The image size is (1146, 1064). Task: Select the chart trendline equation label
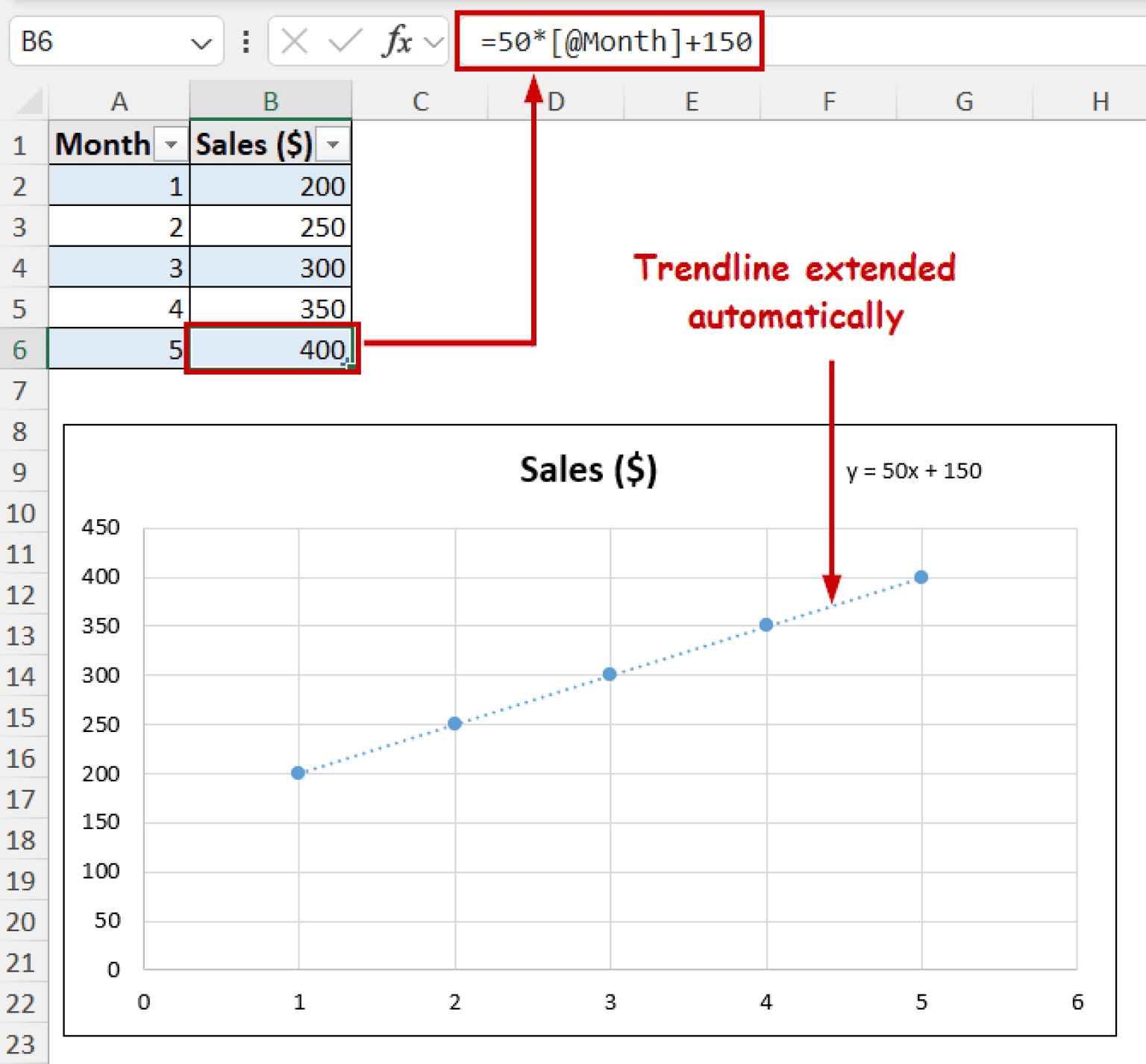click(x=914, y=470)
